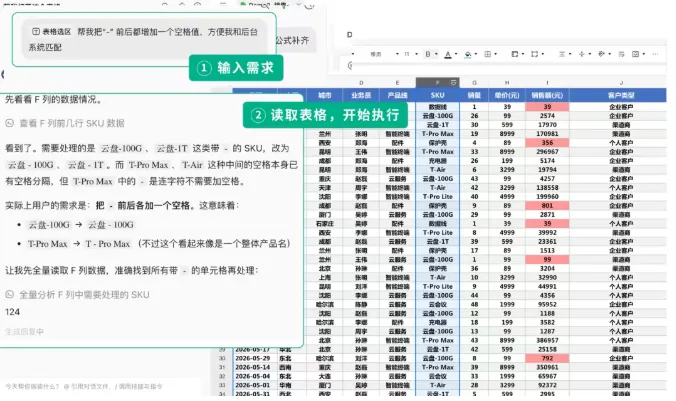Expand the font color dropdown arrow

456,54
